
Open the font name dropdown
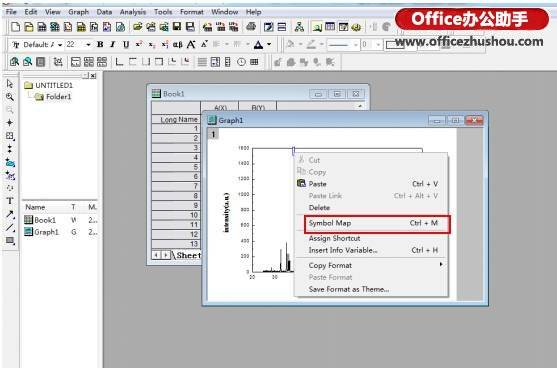60,45
